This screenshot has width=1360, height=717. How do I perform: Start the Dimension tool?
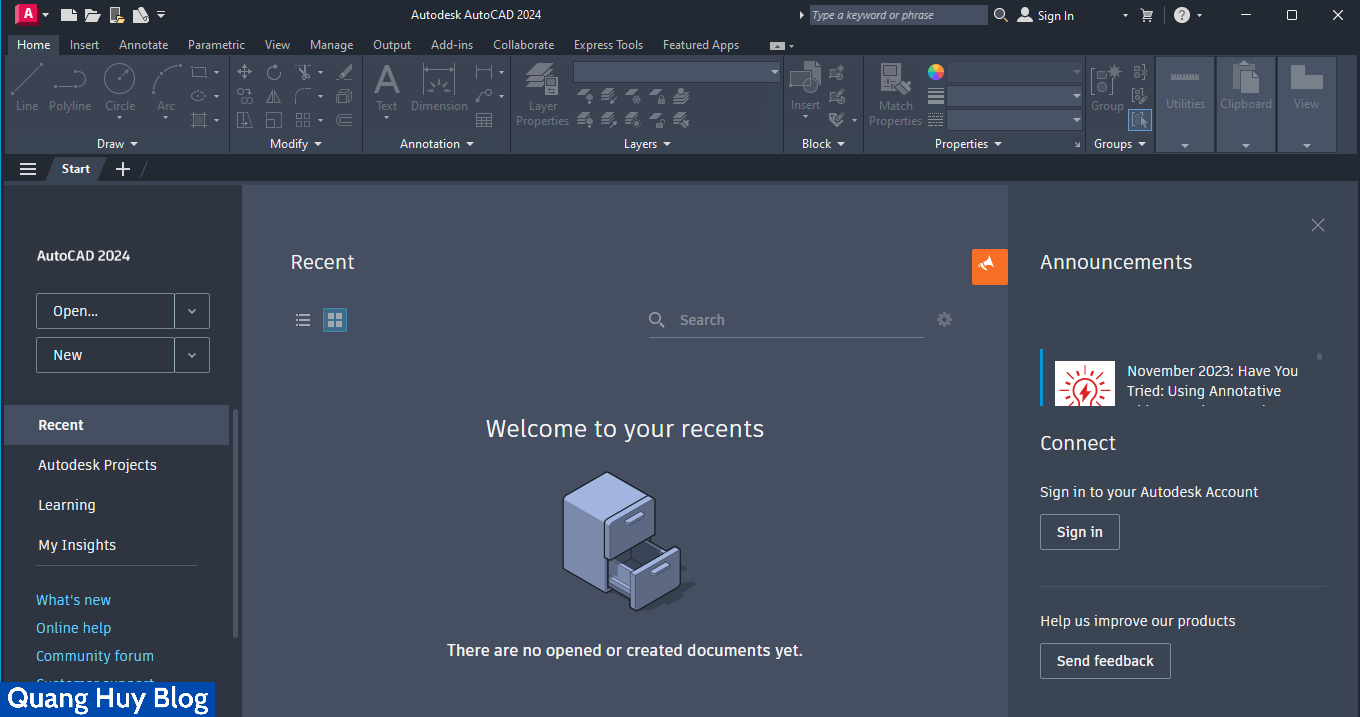(x=439, y=89)
